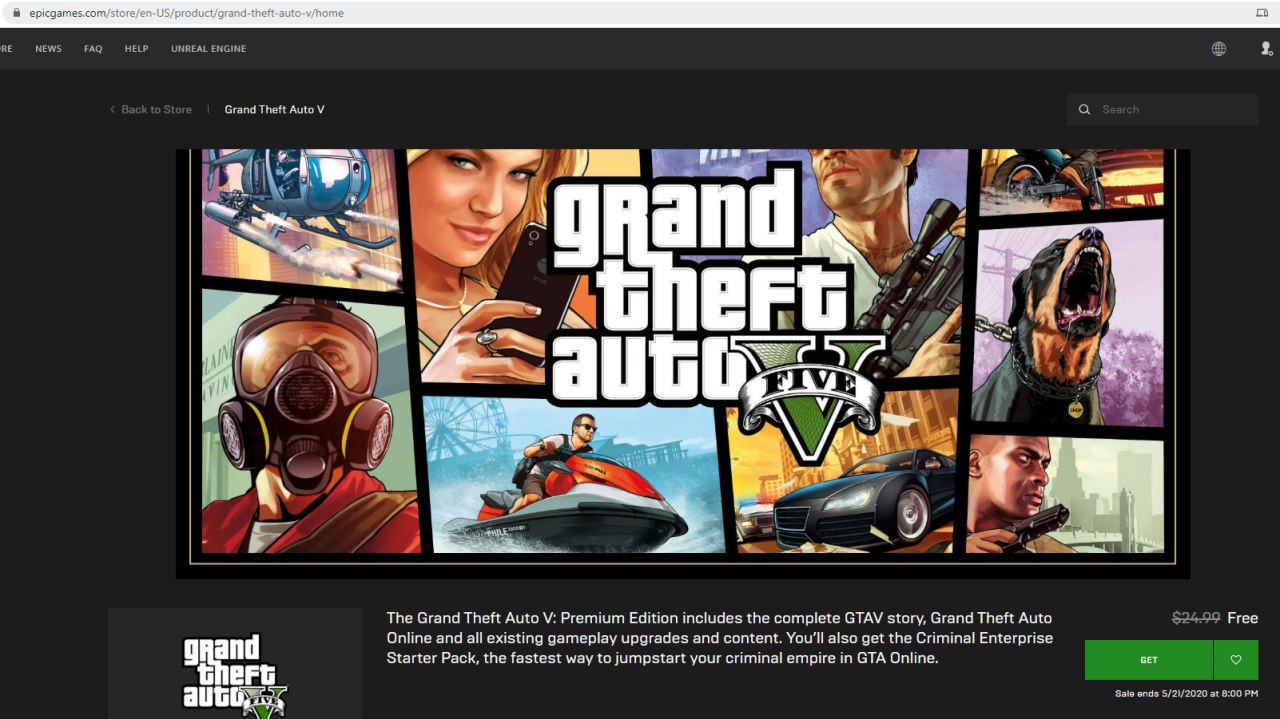Open the Help menu item
1280x719 pixels.
(x=136, y=49)
